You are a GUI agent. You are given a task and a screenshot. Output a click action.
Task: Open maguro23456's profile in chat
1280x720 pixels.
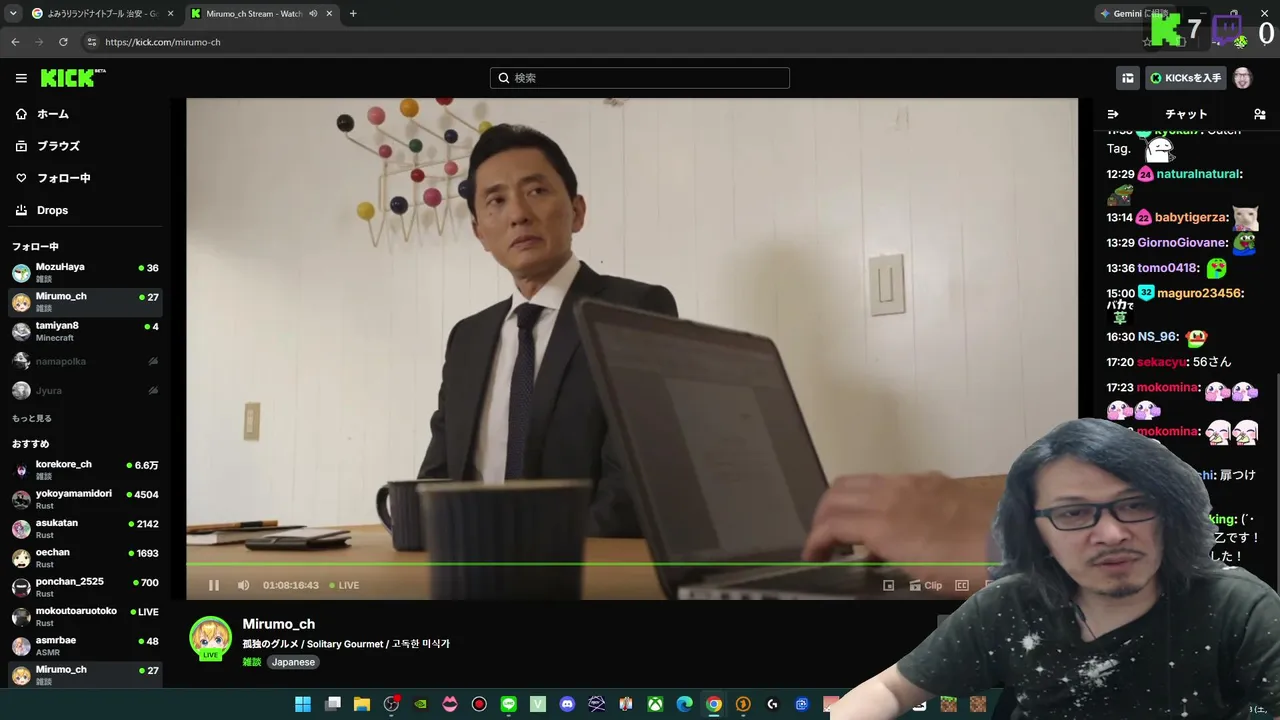click(x=1199, y=294)
